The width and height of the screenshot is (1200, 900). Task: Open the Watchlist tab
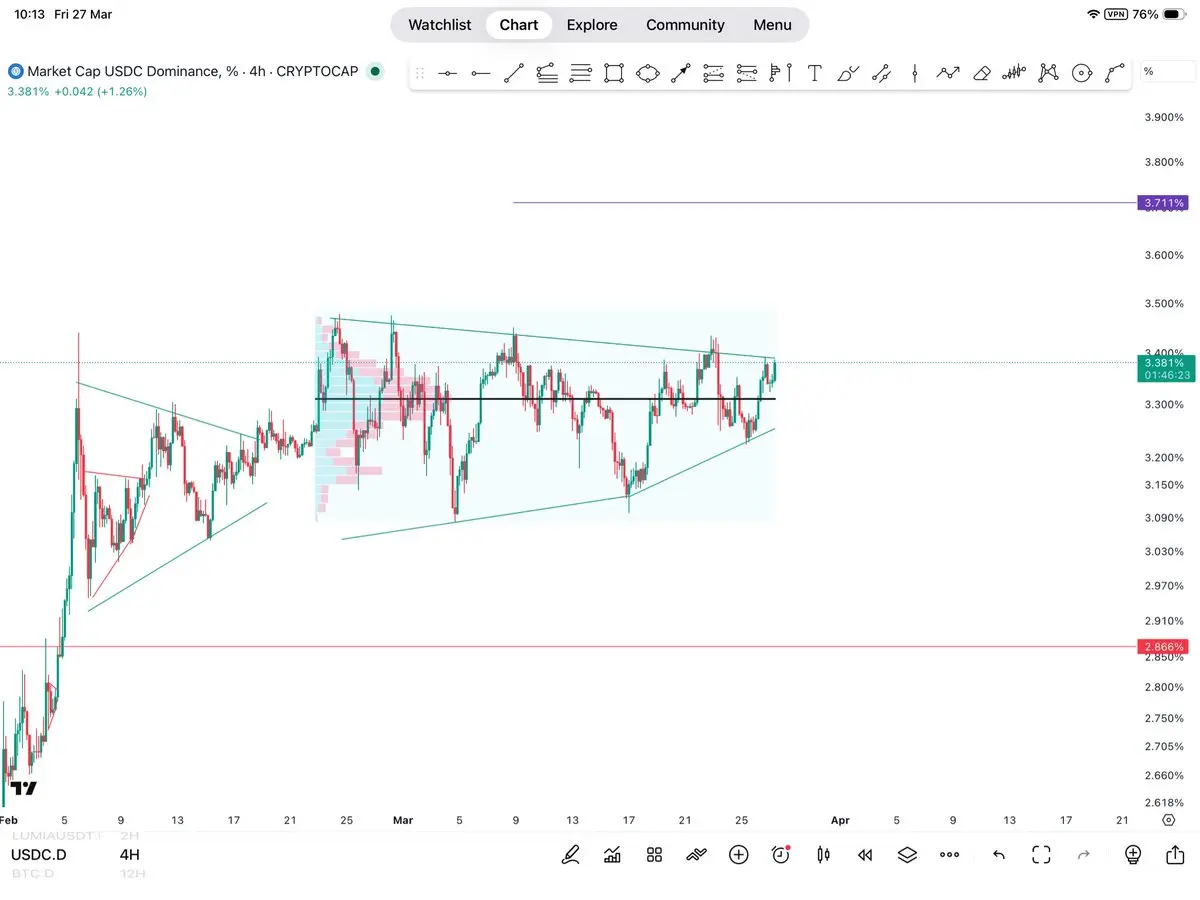point(440,25)
